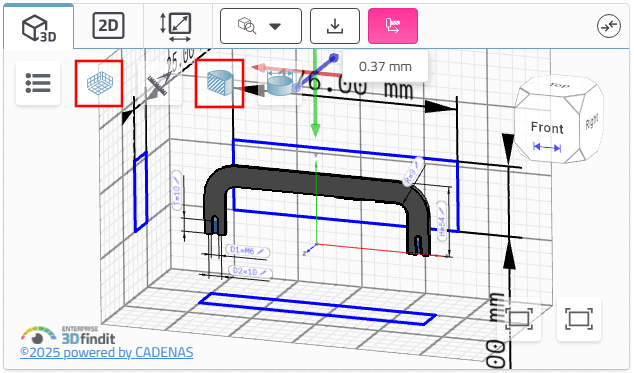The image size is (634, 373).
Task: Select the cylinder dimension measurement icon
Action: pyautogui.click(x=280, y=84)
